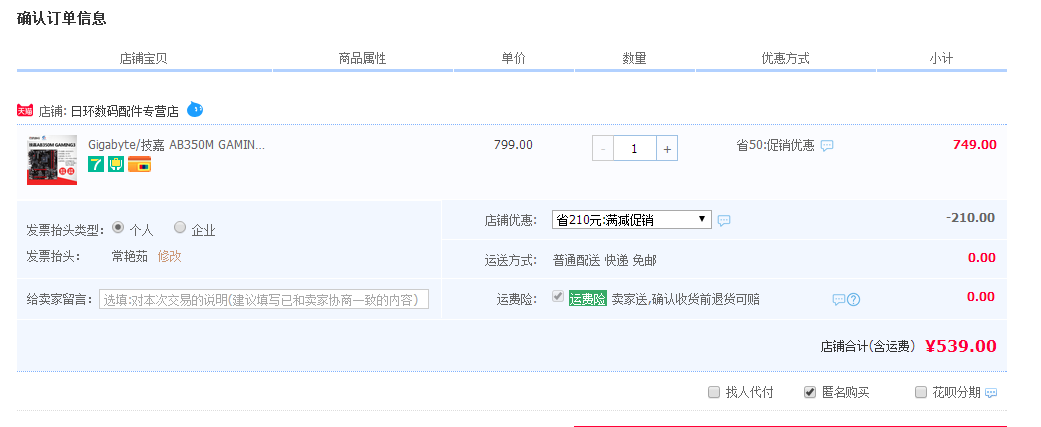Click the 数量 column header
The height and width of the screenshot is (427, 1041).
tap(635, 58)
